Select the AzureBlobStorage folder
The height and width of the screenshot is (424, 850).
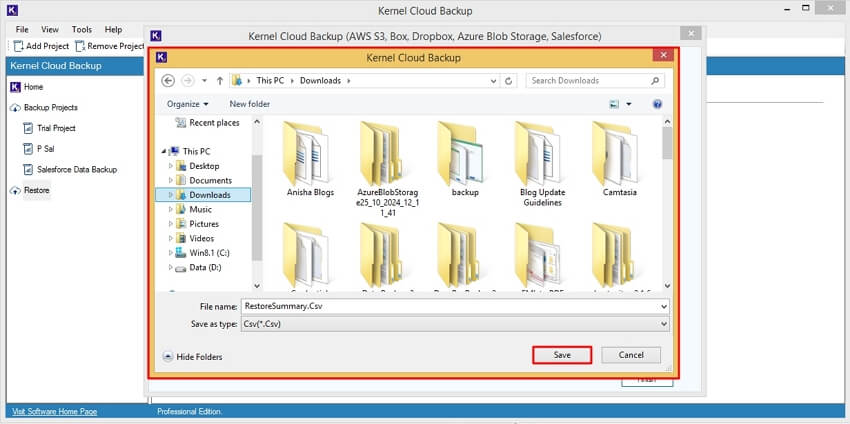click(388, 168)
